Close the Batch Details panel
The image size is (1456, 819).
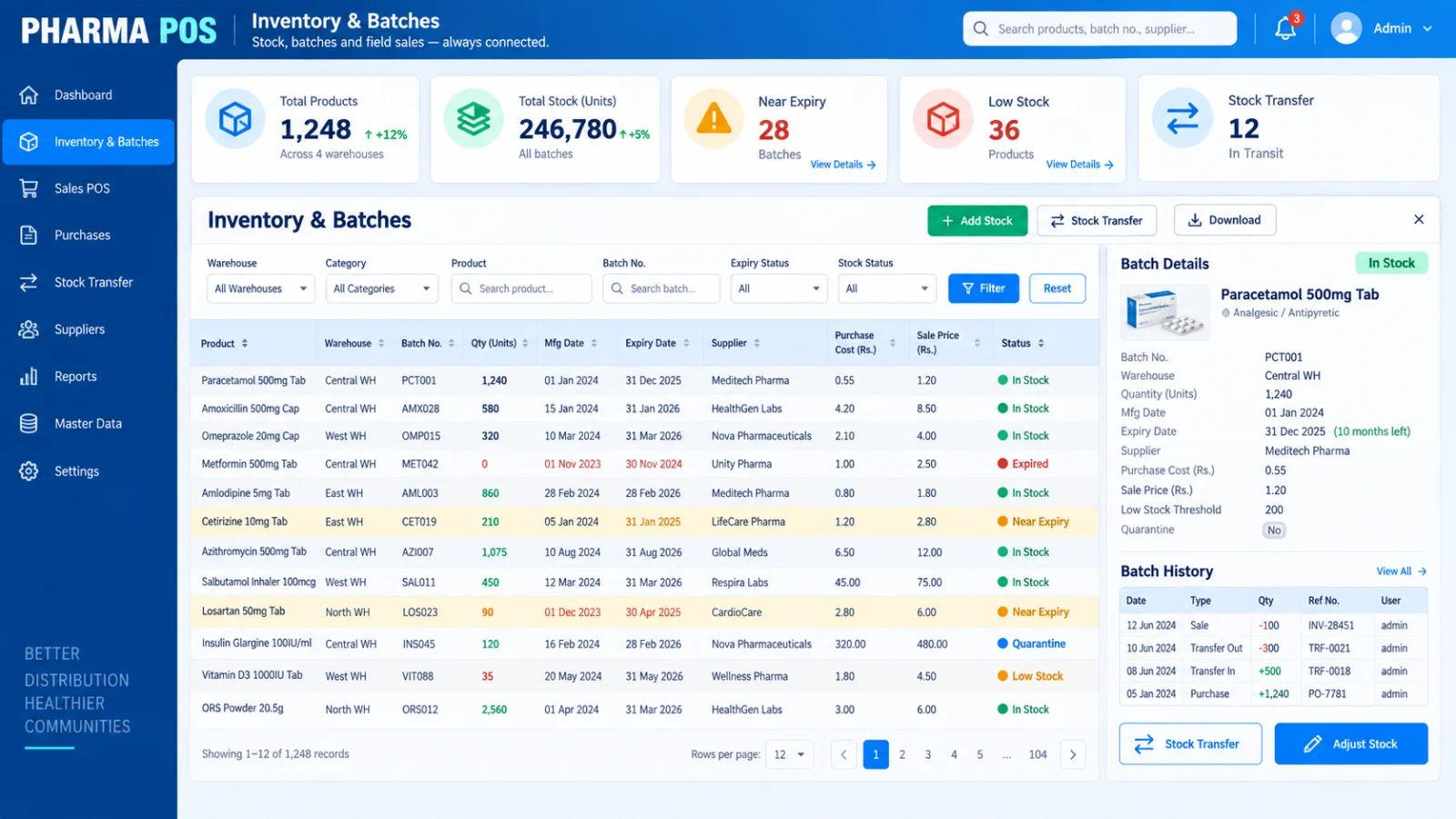[x=1419, y=219]
